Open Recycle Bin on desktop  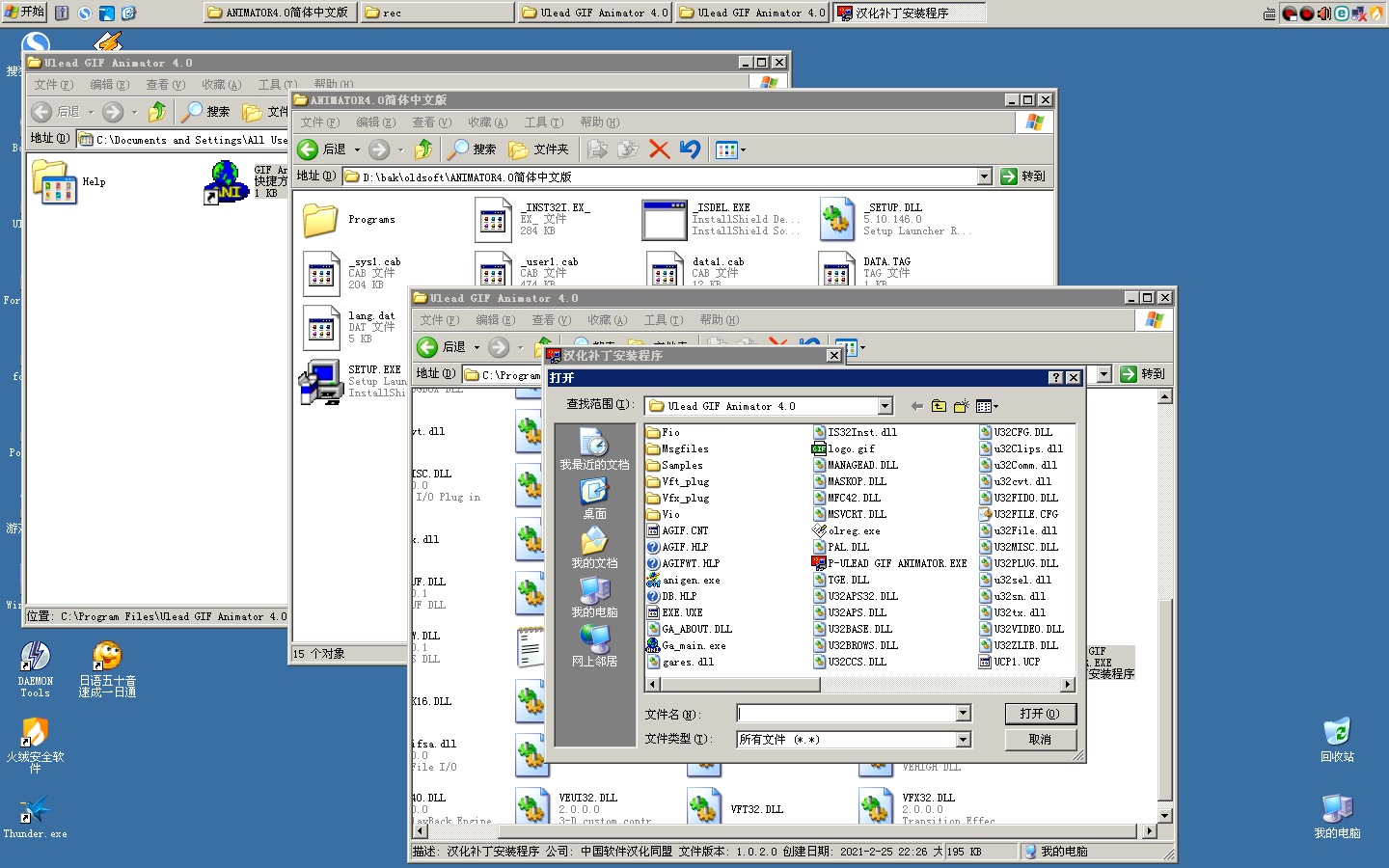click(1337, 741)
